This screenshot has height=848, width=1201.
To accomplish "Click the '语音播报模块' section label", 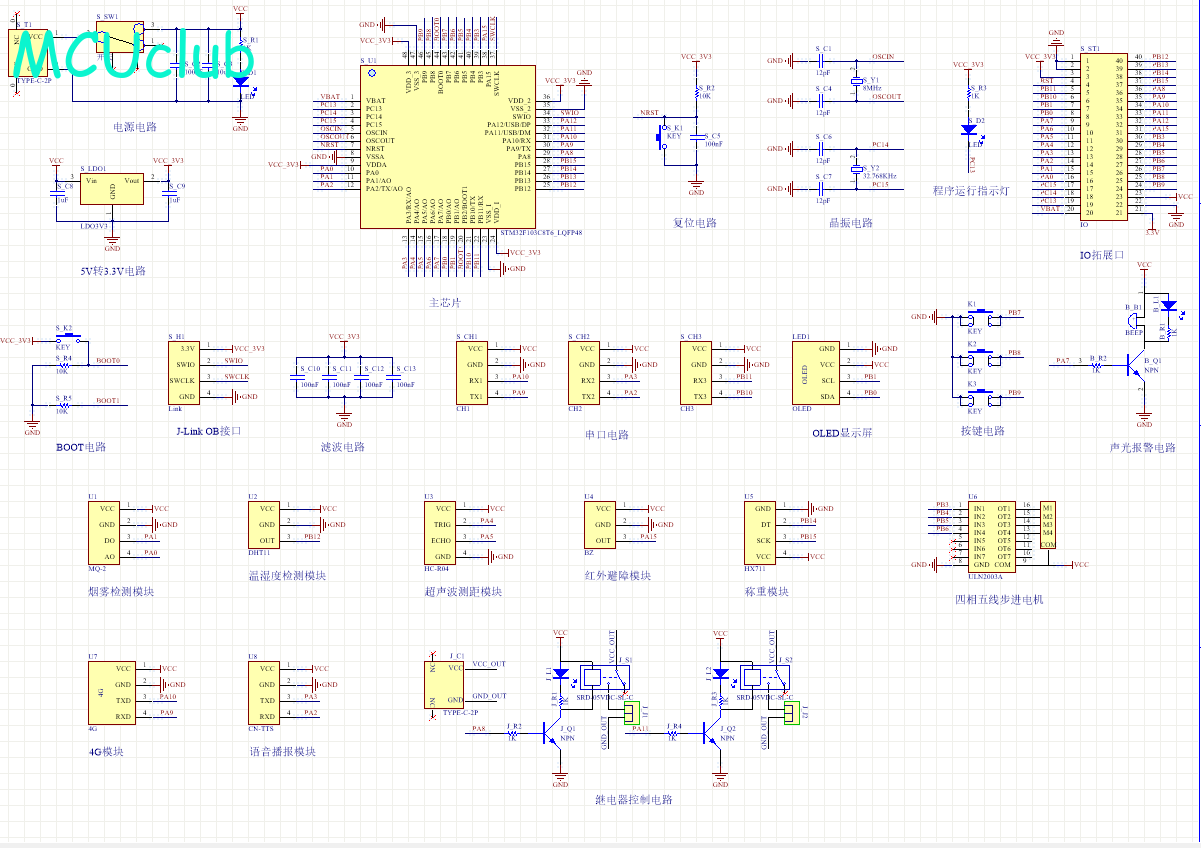I will (x=282, y=751).
